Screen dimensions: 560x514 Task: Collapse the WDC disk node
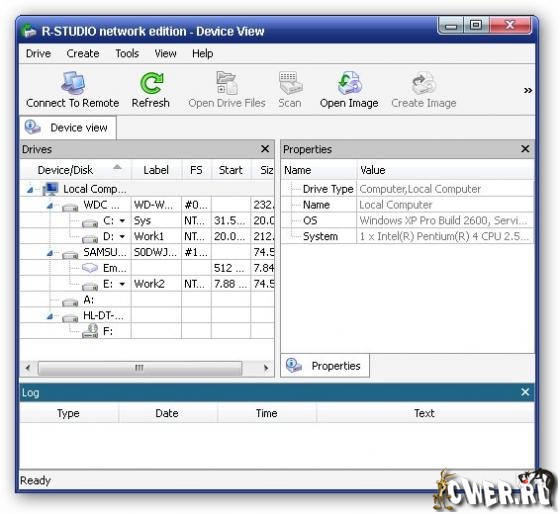pos(50,206)
